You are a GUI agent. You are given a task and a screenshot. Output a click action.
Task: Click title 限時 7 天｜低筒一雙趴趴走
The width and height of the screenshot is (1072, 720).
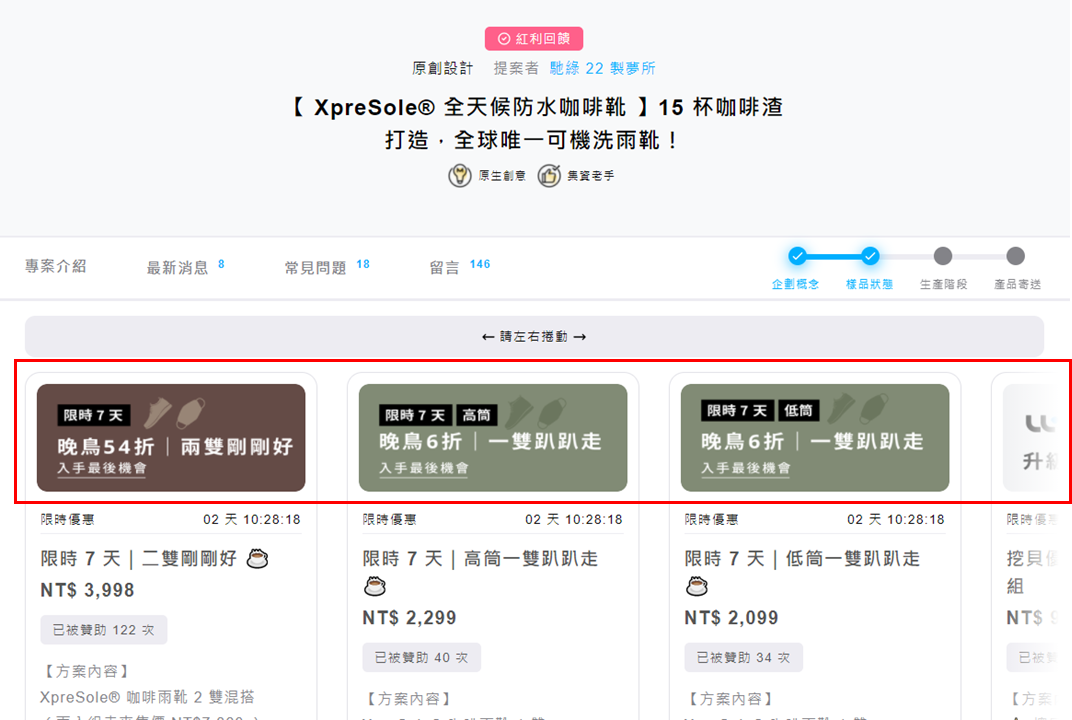click(803, 559)
